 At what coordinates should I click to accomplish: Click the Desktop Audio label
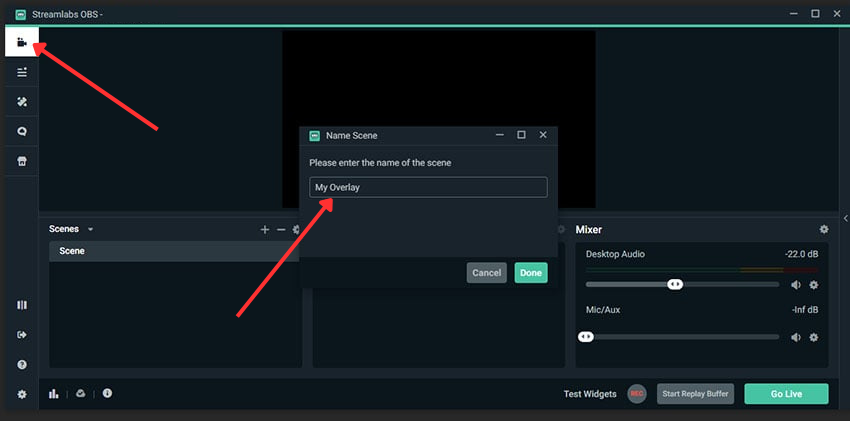pyautogui.click(x=615, y=254)
